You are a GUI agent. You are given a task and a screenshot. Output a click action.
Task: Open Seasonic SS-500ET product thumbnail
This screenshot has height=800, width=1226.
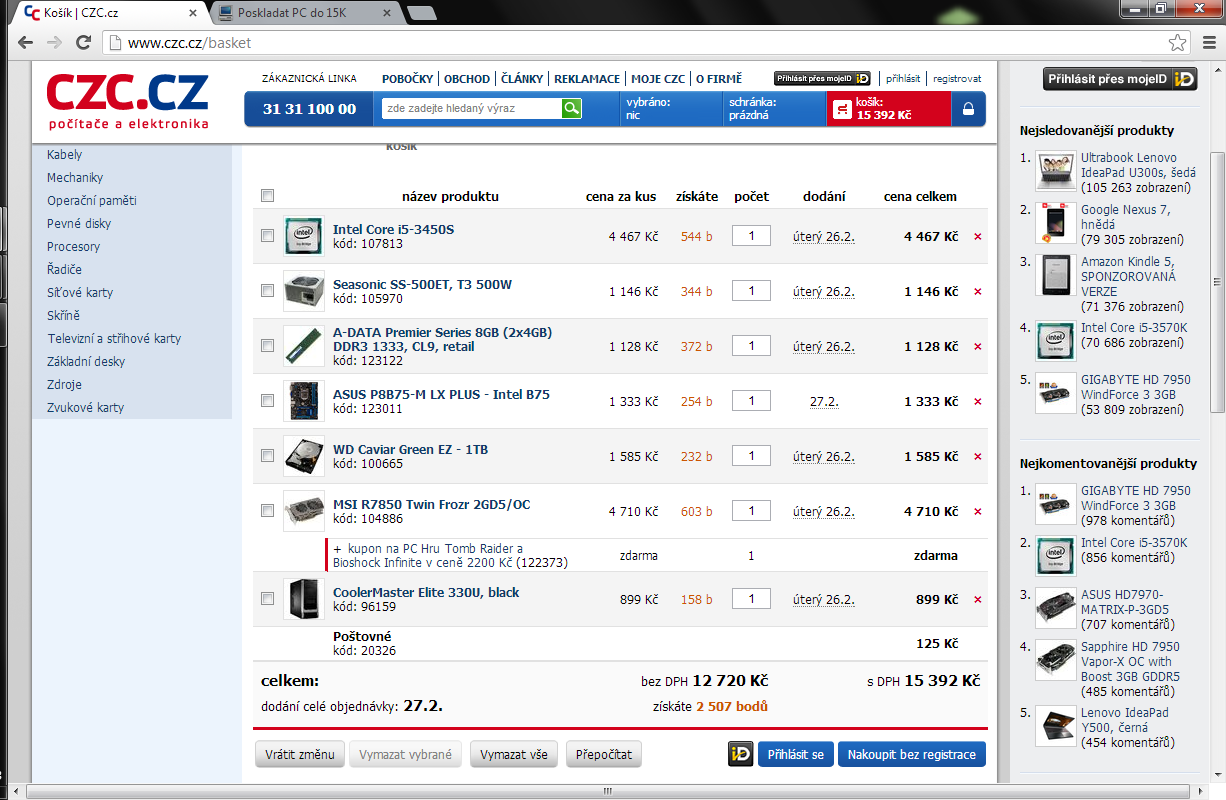[x=303, y=291]
